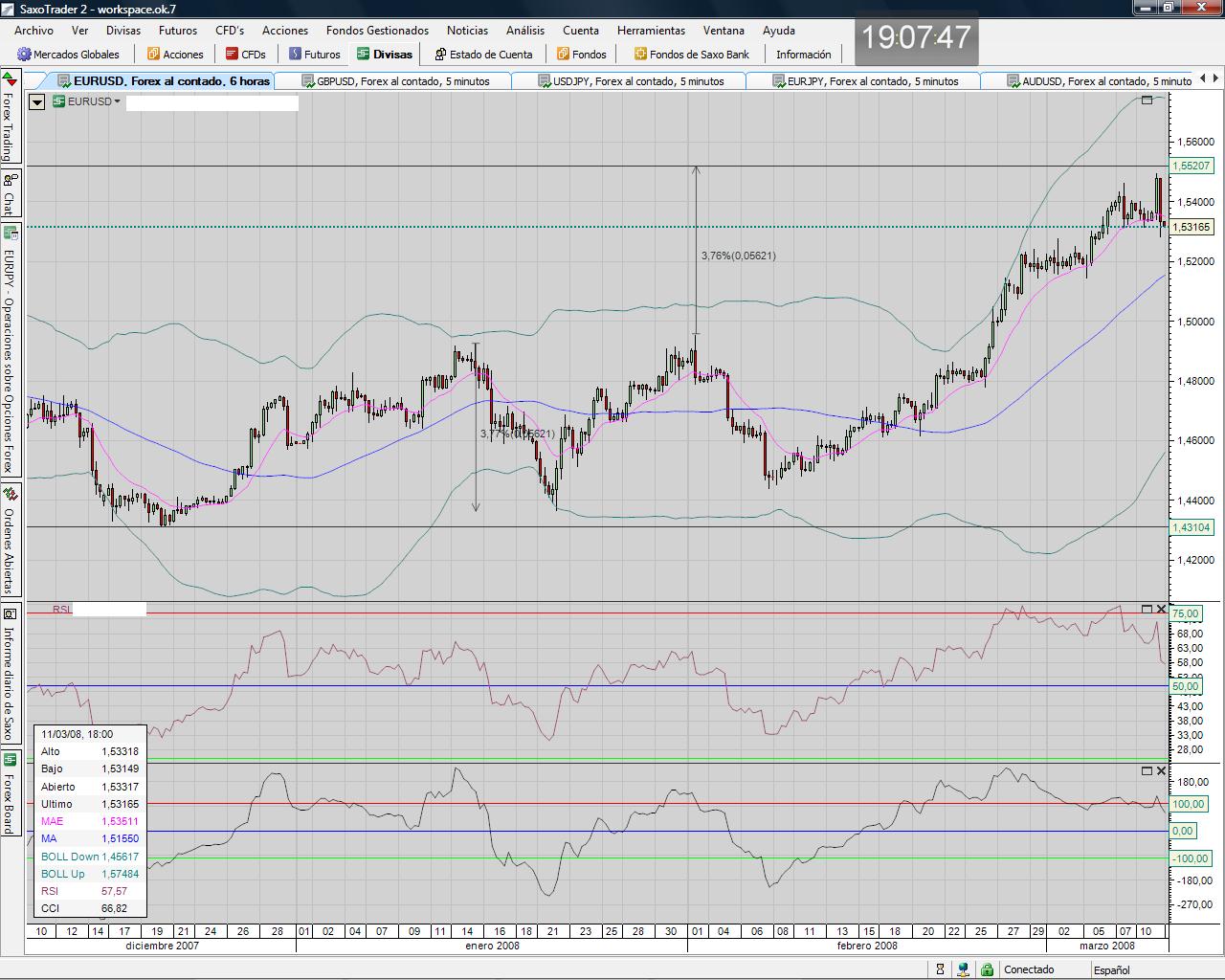Toggle maximize on the main price chart
This screenshot has height=980, width=1225.
point(1147,100)
